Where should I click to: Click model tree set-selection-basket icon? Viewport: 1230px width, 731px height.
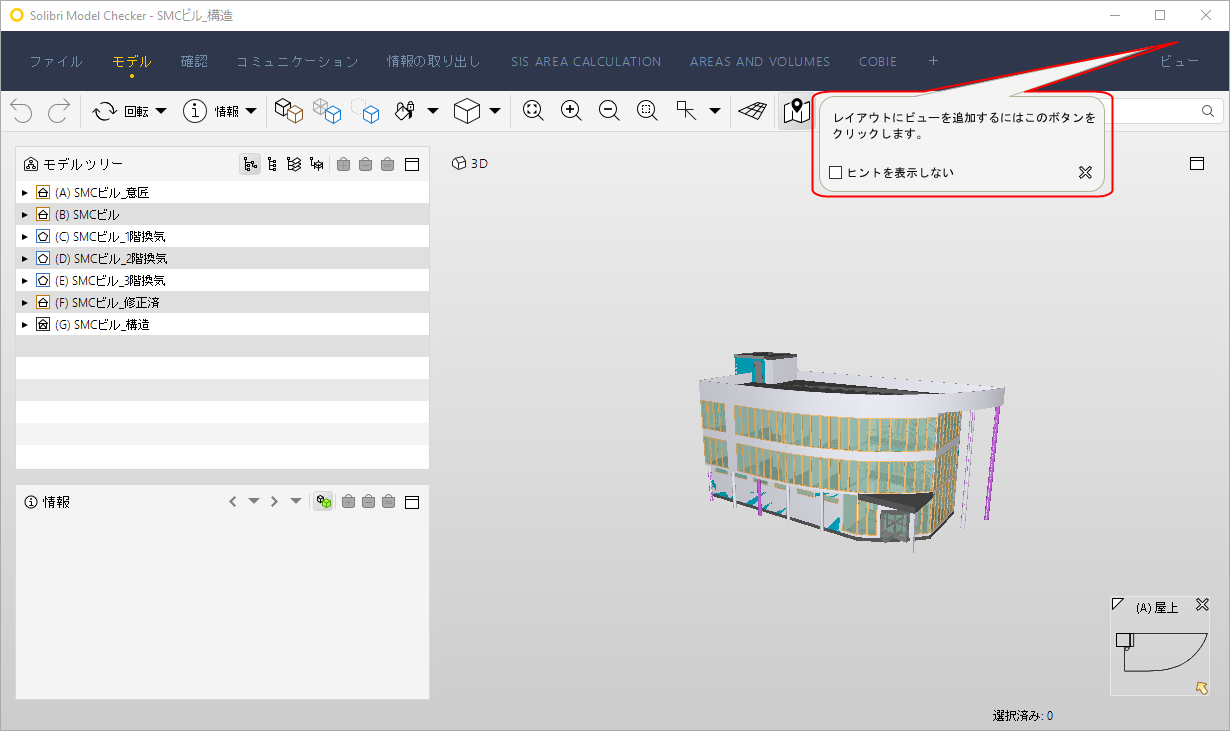pos(388,164)
